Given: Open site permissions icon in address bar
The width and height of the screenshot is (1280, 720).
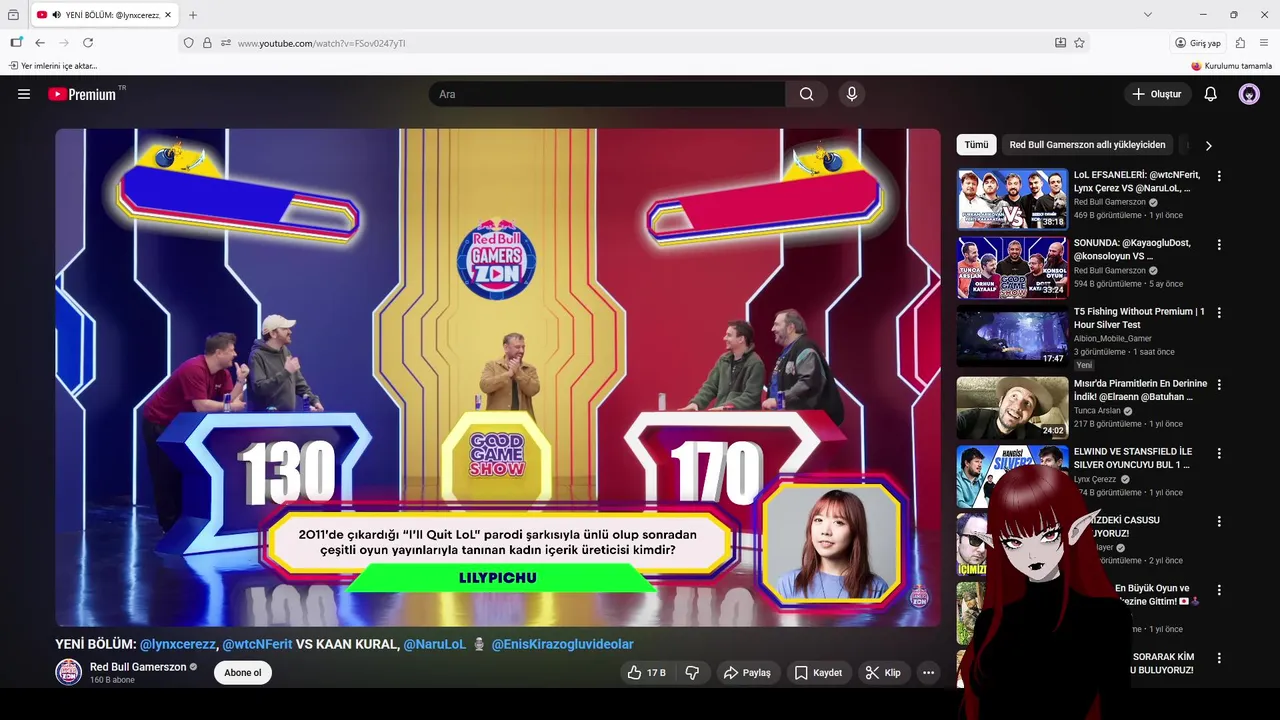Looking at the screenshot, I should [226, 43].
